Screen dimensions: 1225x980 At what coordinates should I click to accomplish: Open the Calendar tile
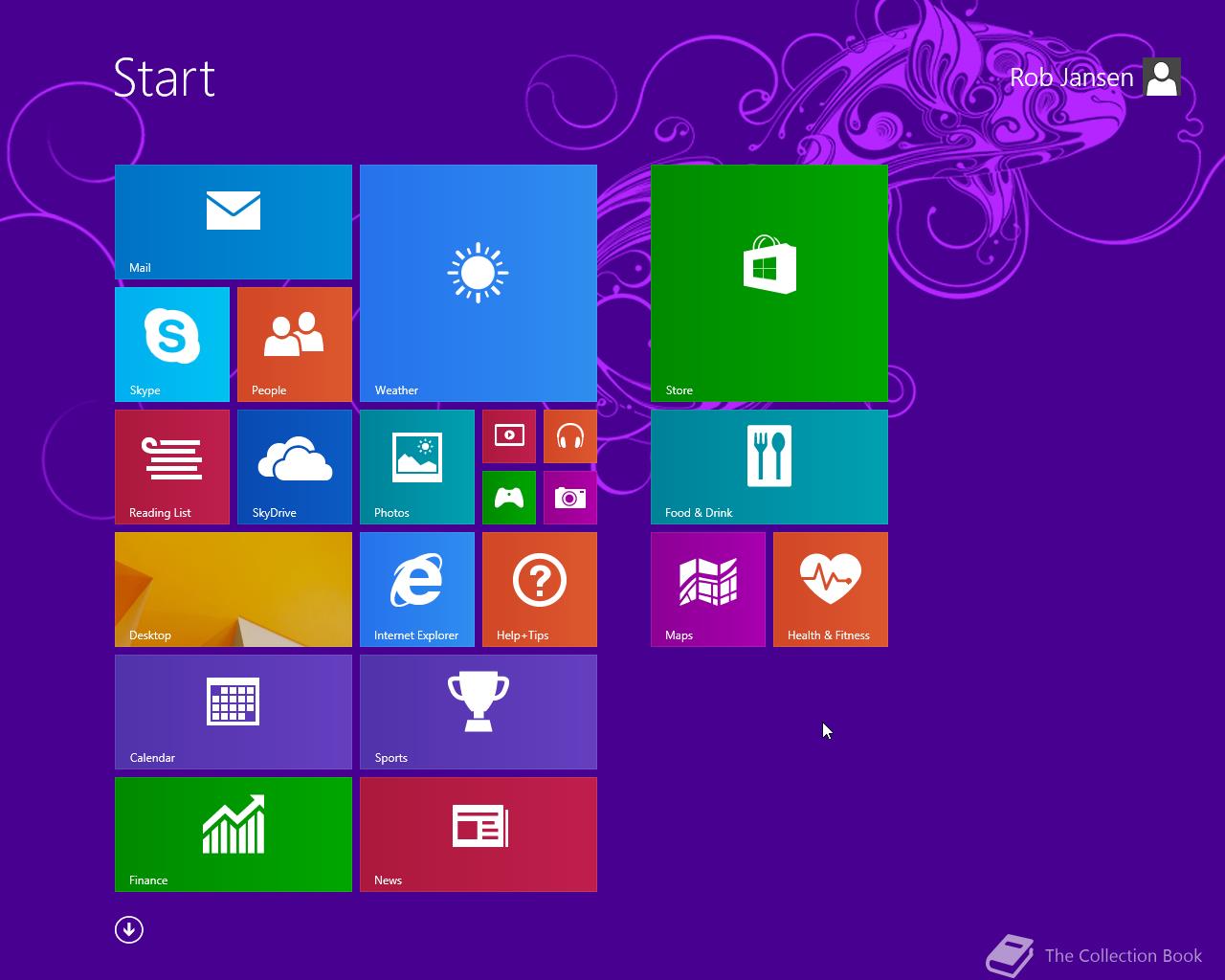(x=234, y=712)
